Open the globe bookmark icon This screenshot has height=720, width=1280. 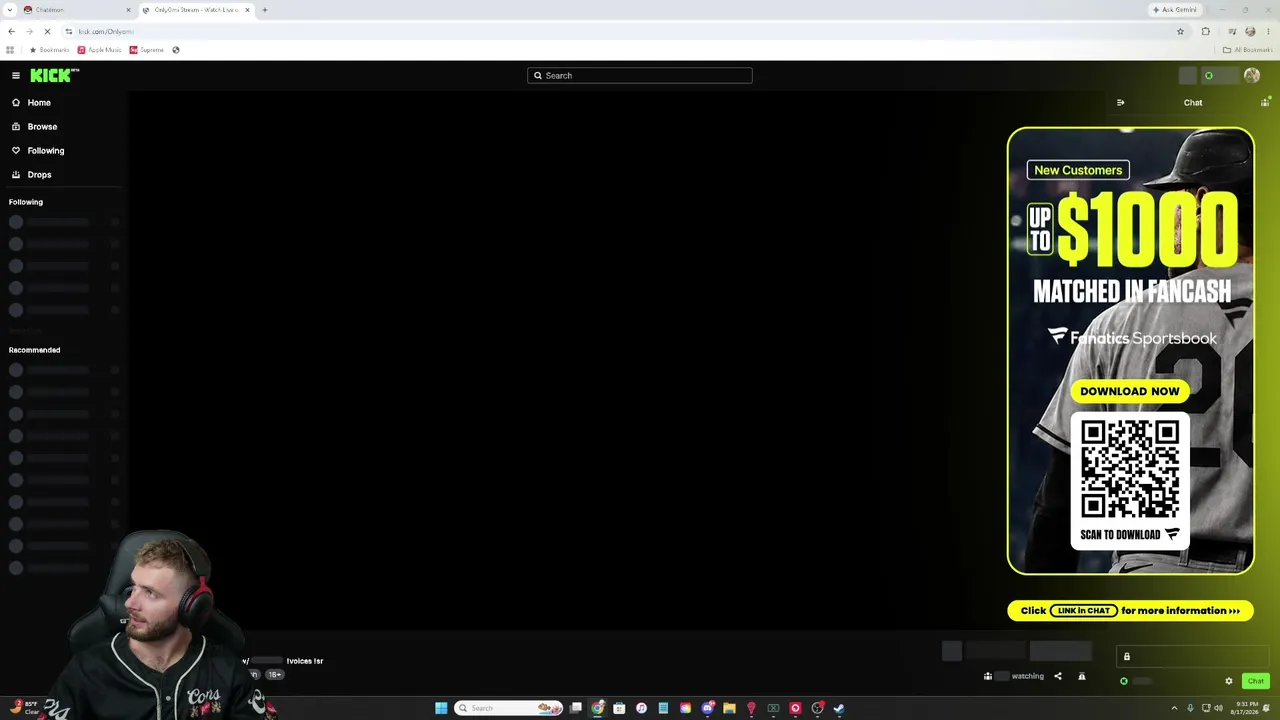[x=176, y=50]
